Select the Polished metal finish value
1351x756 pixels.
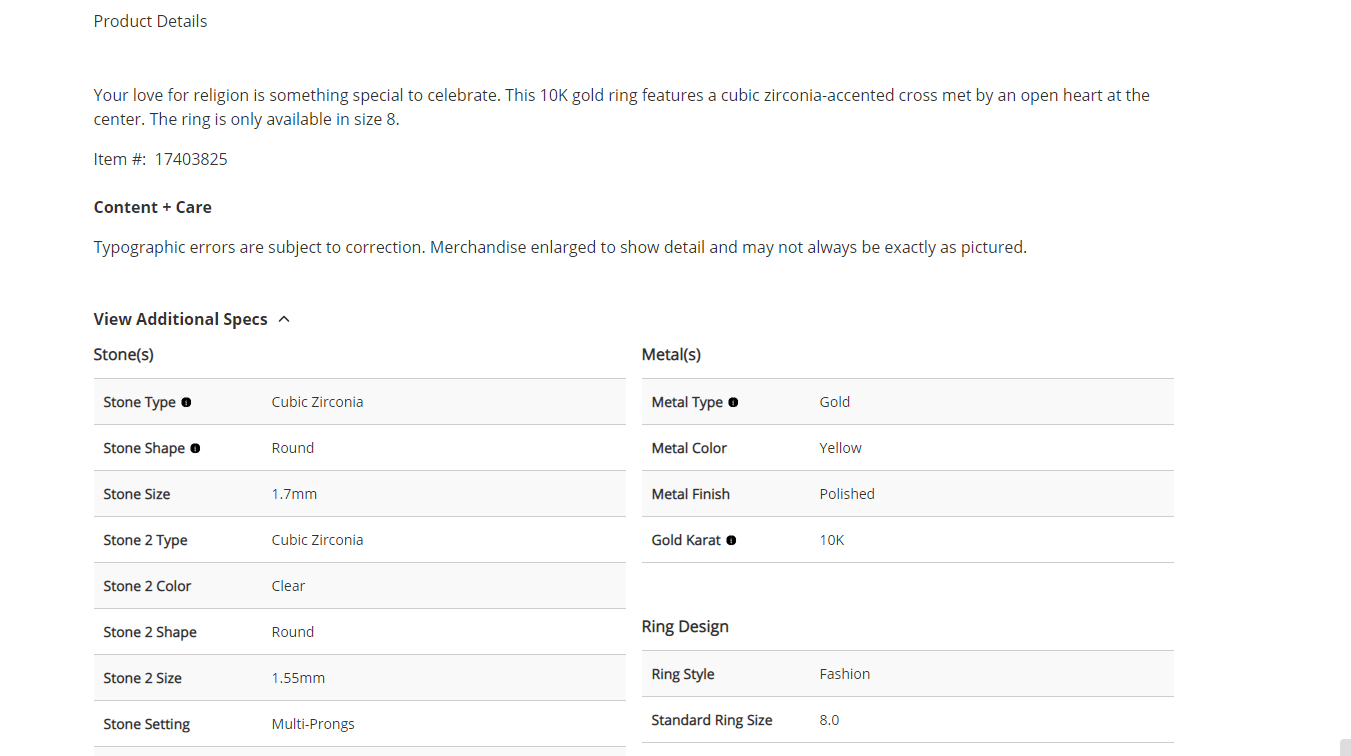[x=847, y=494]
